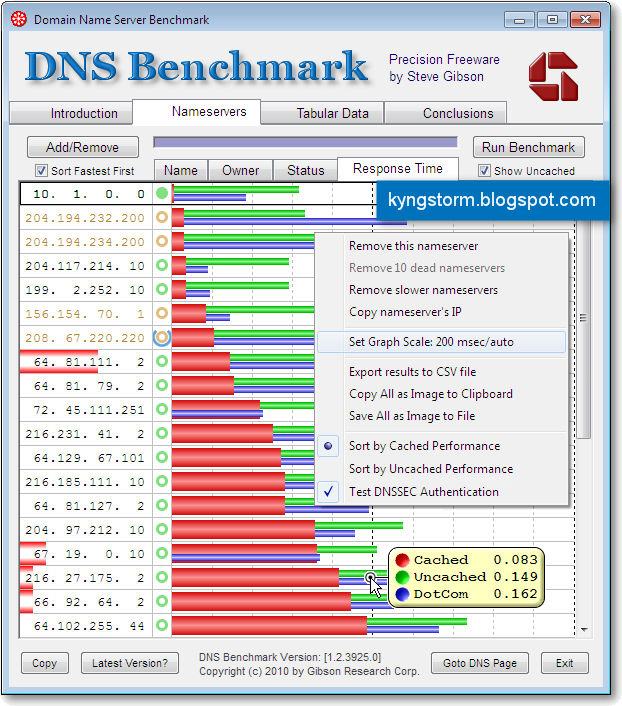The width and height of the screenshot is (622, 706).
Task: Click the Copy button
Action: [x=45, y=663]
